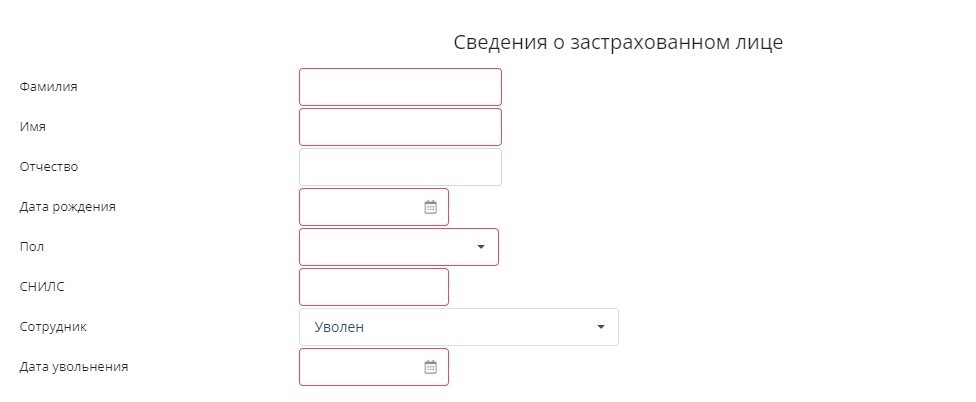
Task: Click the Дата увольнения label
Action: pyautogui.click(x=73, y=367)
